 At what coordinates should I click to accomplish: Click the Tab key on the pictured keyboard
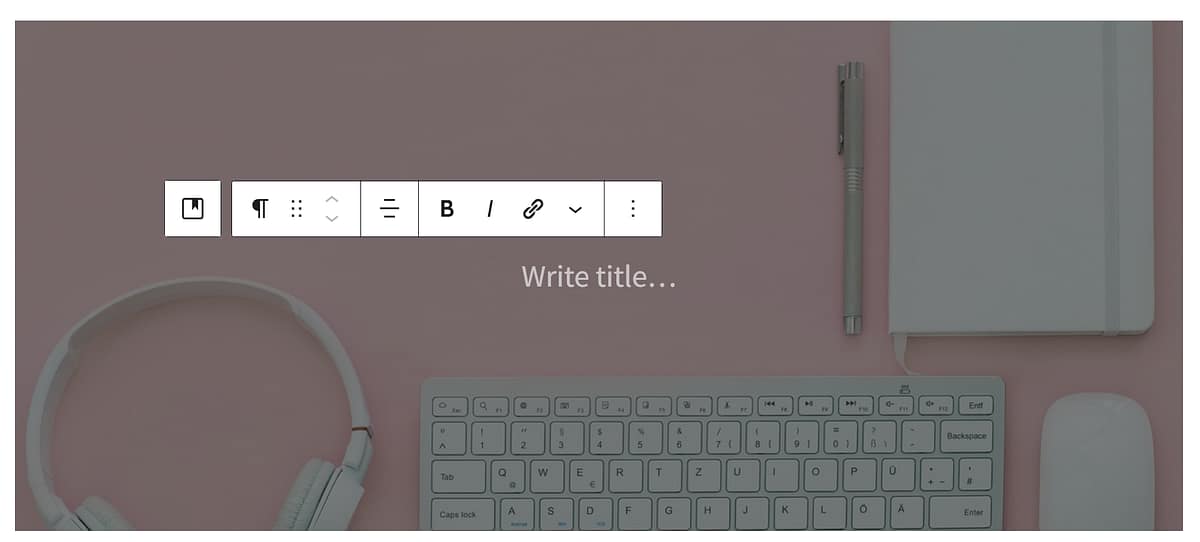pyautogui.click(x=458, y=476)
